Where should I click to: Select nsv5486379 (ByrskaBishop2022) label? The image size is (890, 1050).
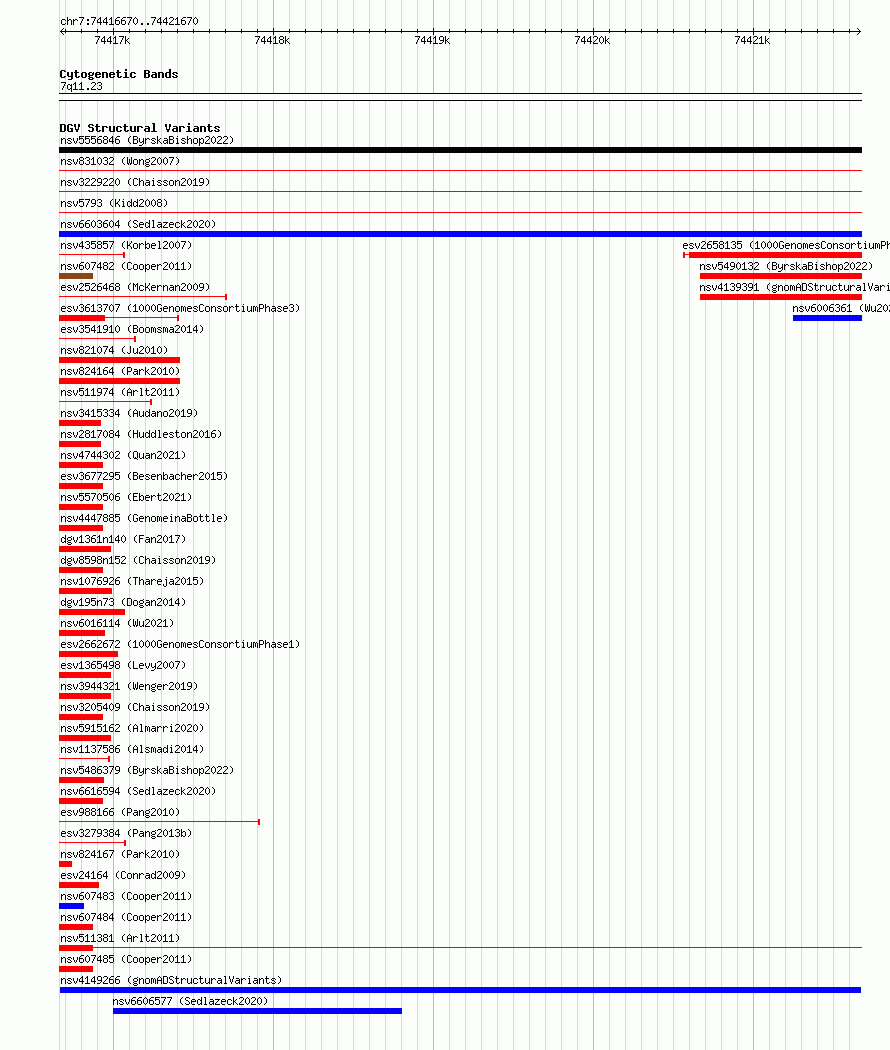pyautogui.click(x=147, y=769)
